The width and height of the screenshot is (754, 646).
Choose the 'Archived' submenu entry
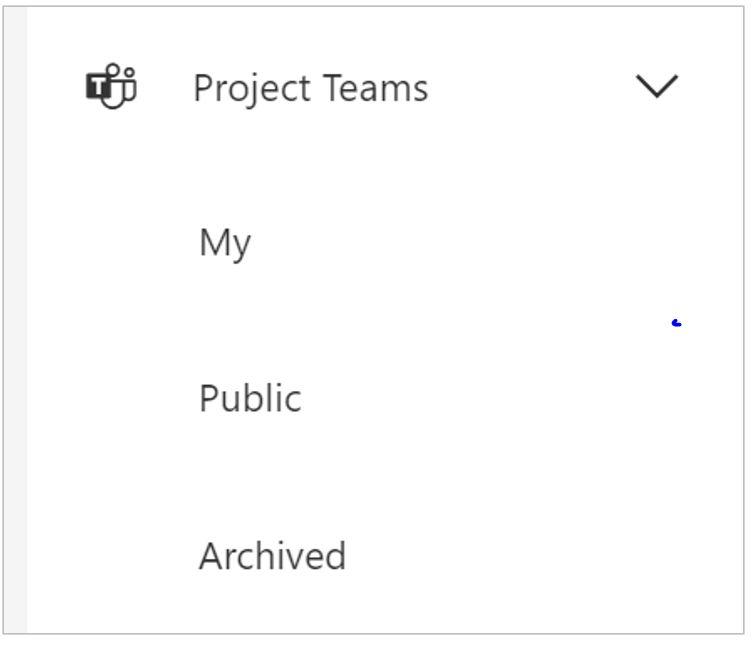tap(272, 556)
